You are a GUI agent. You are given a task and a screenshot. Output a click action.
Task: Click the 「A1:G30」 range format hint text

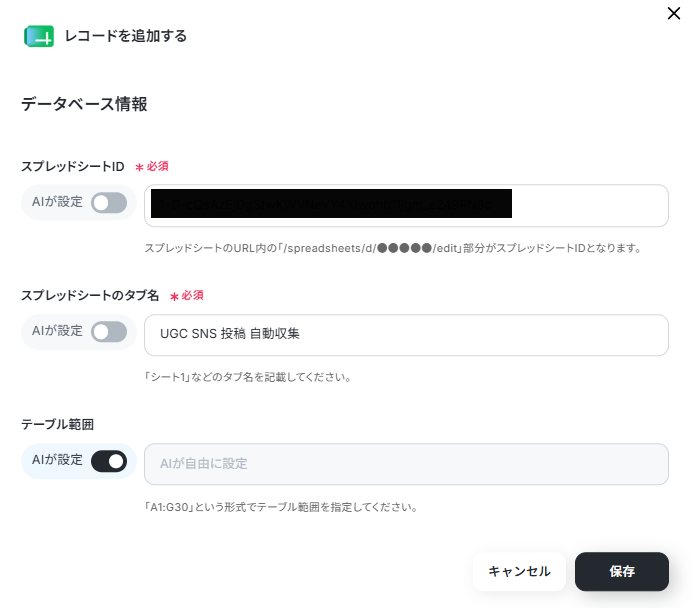click(281, 507)
